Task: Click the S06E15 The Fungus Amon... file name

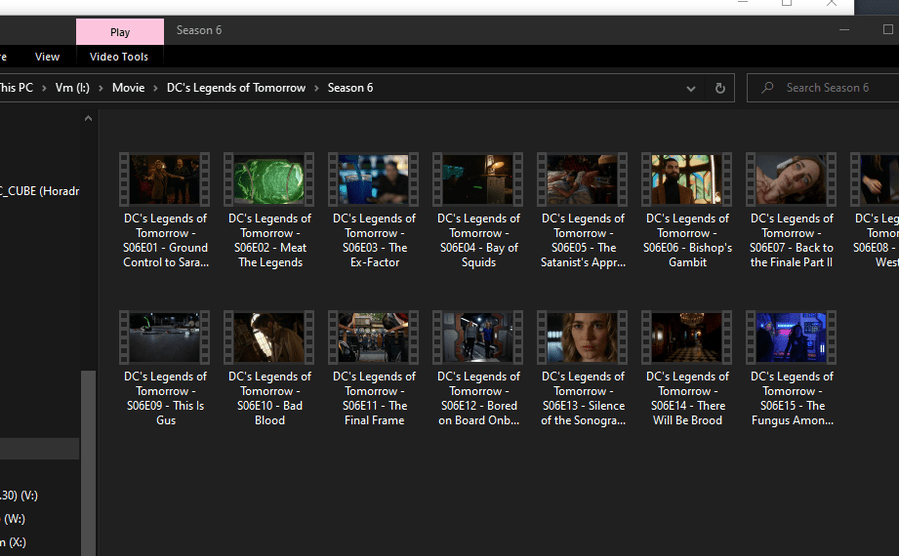Action: 792,398
